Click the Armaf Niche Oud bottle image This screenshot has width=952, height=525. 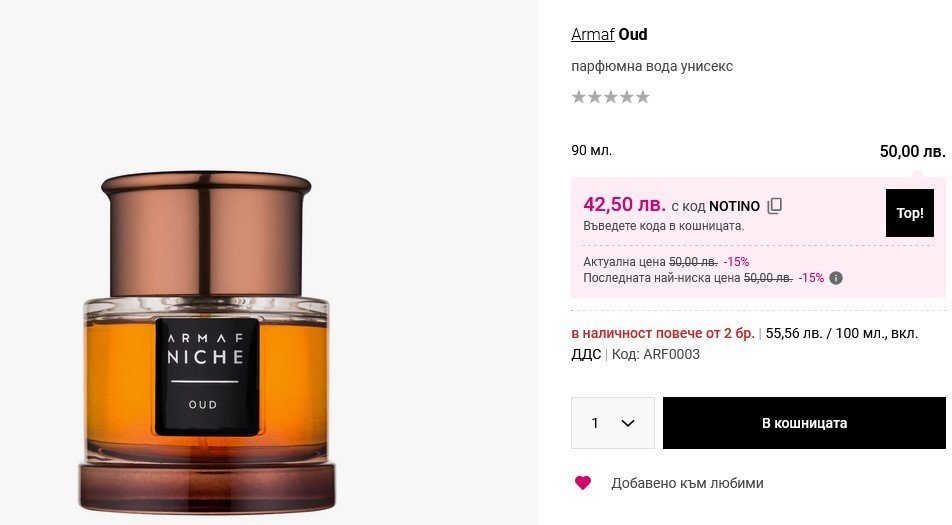pyautogui.click(x=209, y=340)
